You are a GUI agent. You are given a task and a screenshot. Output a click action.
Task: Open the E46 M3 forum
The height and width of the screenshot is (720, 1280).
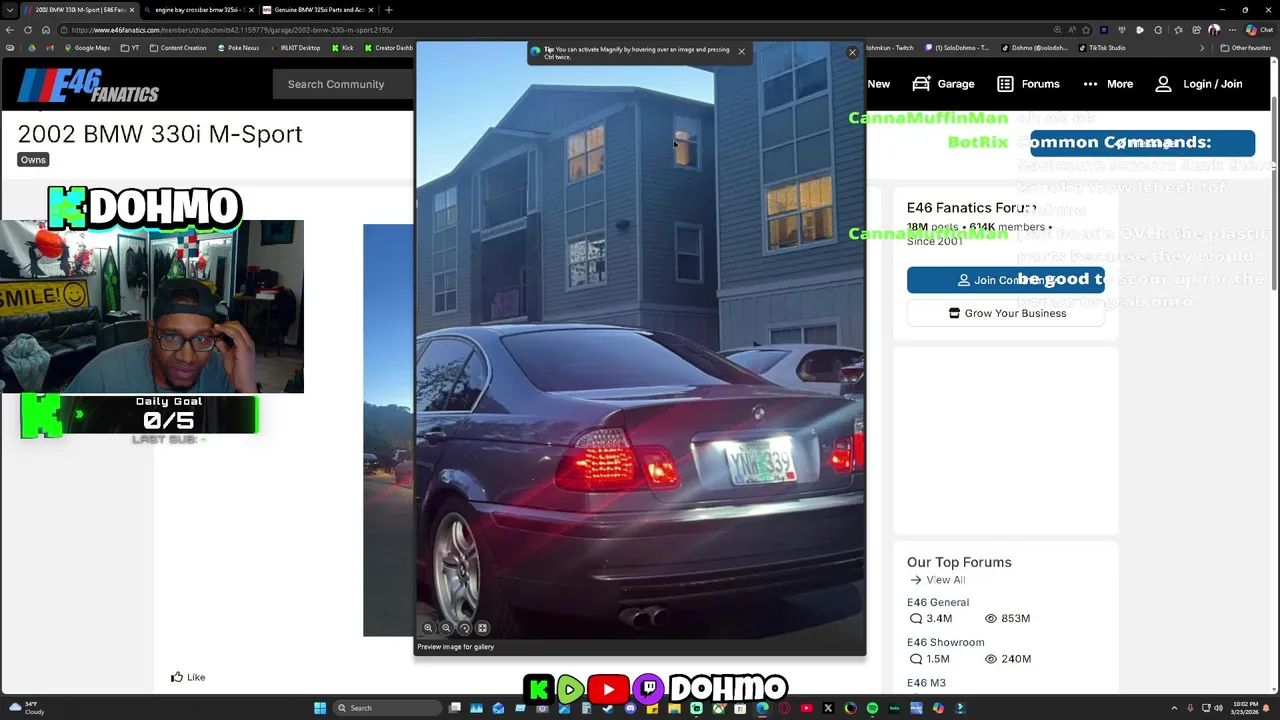(926, 683)
